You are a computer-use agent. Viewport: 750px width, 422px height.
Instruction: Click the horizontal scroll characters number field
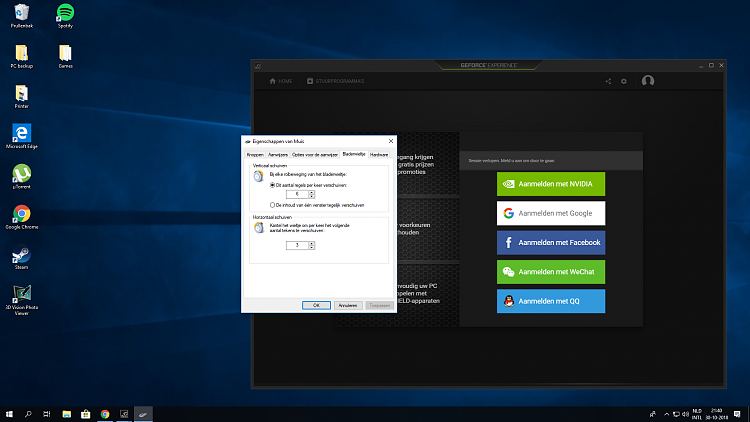point(297,245)
